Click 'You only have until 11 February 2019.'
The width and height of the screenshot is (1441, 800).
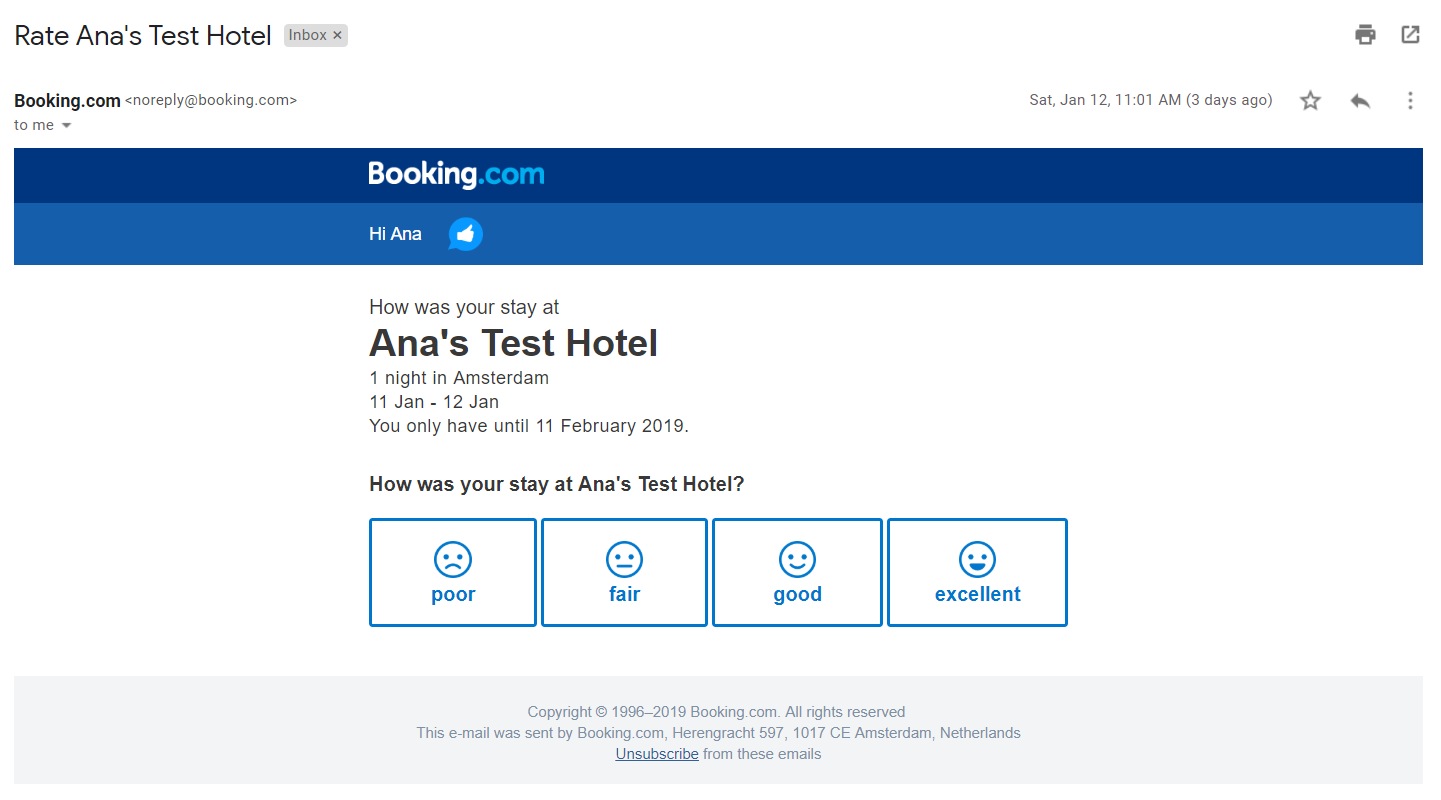[529, 426]
